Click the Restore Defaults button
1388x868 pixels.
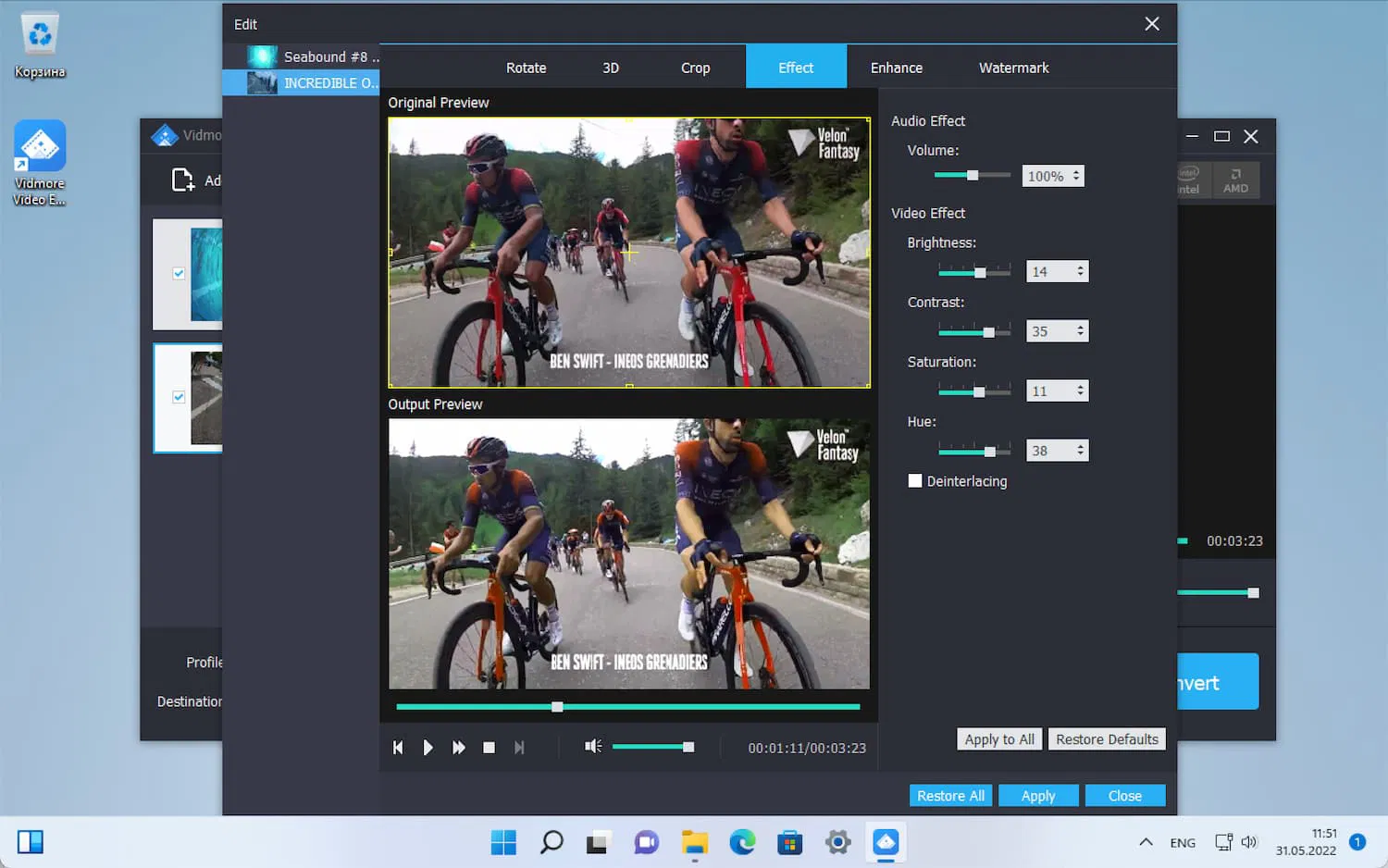tap(1107, 739)
